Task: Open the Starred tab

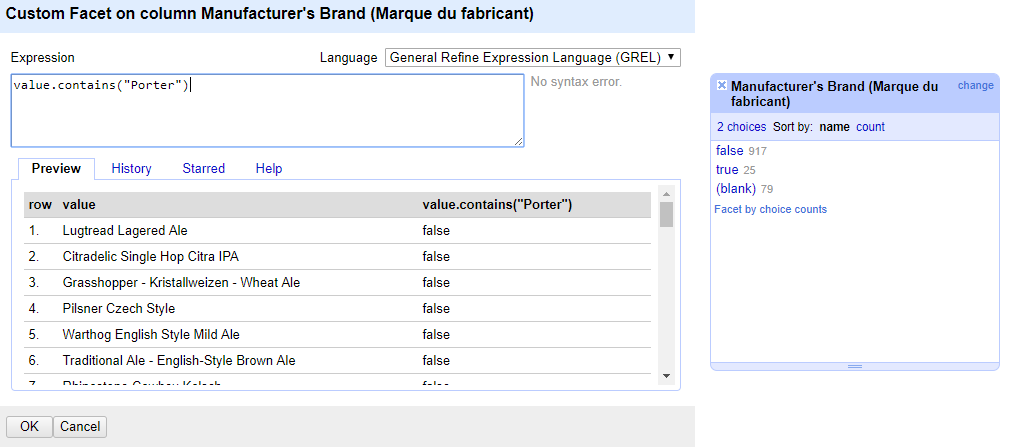Action: pyautogui.click(x=203, y=168)
